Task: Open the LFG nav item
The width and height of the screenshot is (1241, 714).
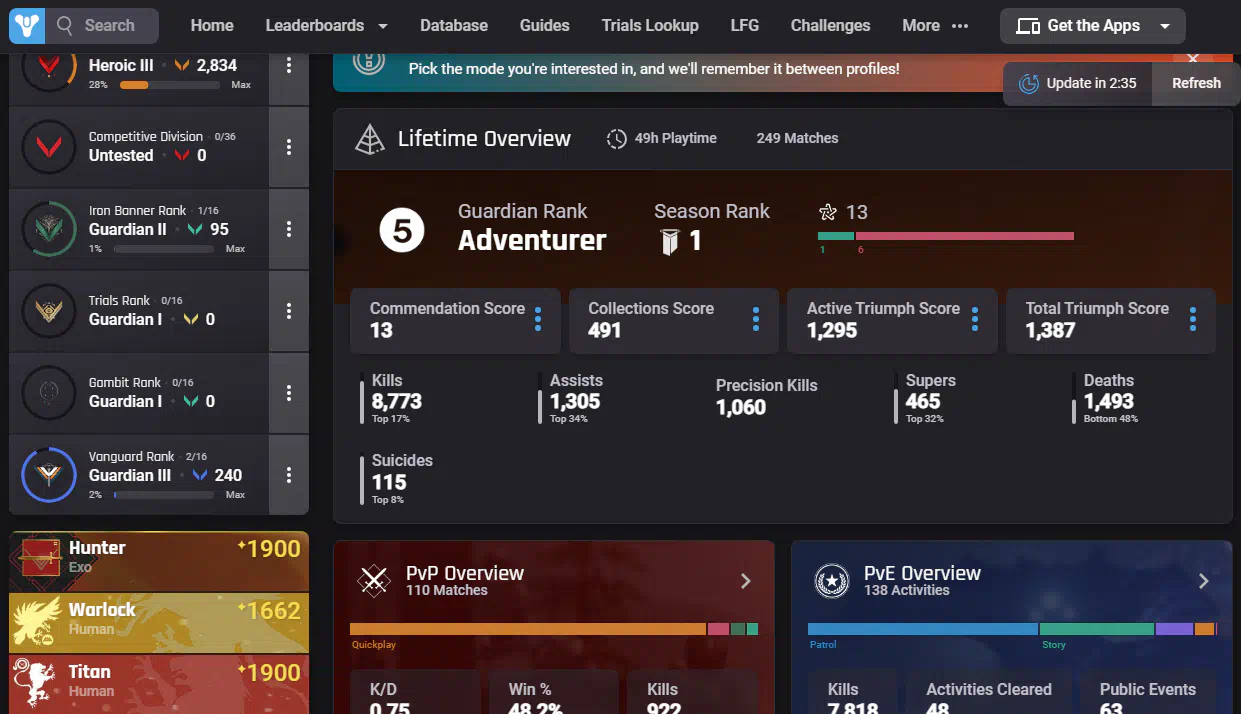Action: coord(745,25)
